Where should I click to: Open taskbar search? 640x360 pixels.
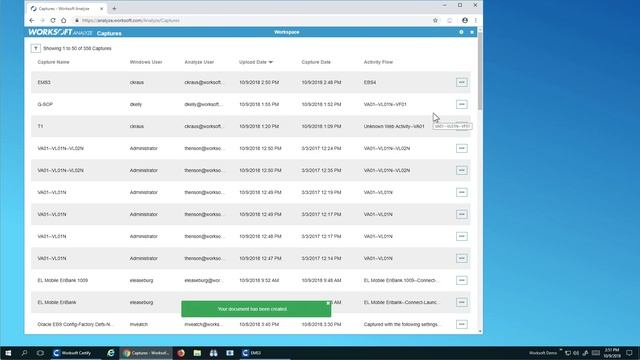(x=24, y=353)
